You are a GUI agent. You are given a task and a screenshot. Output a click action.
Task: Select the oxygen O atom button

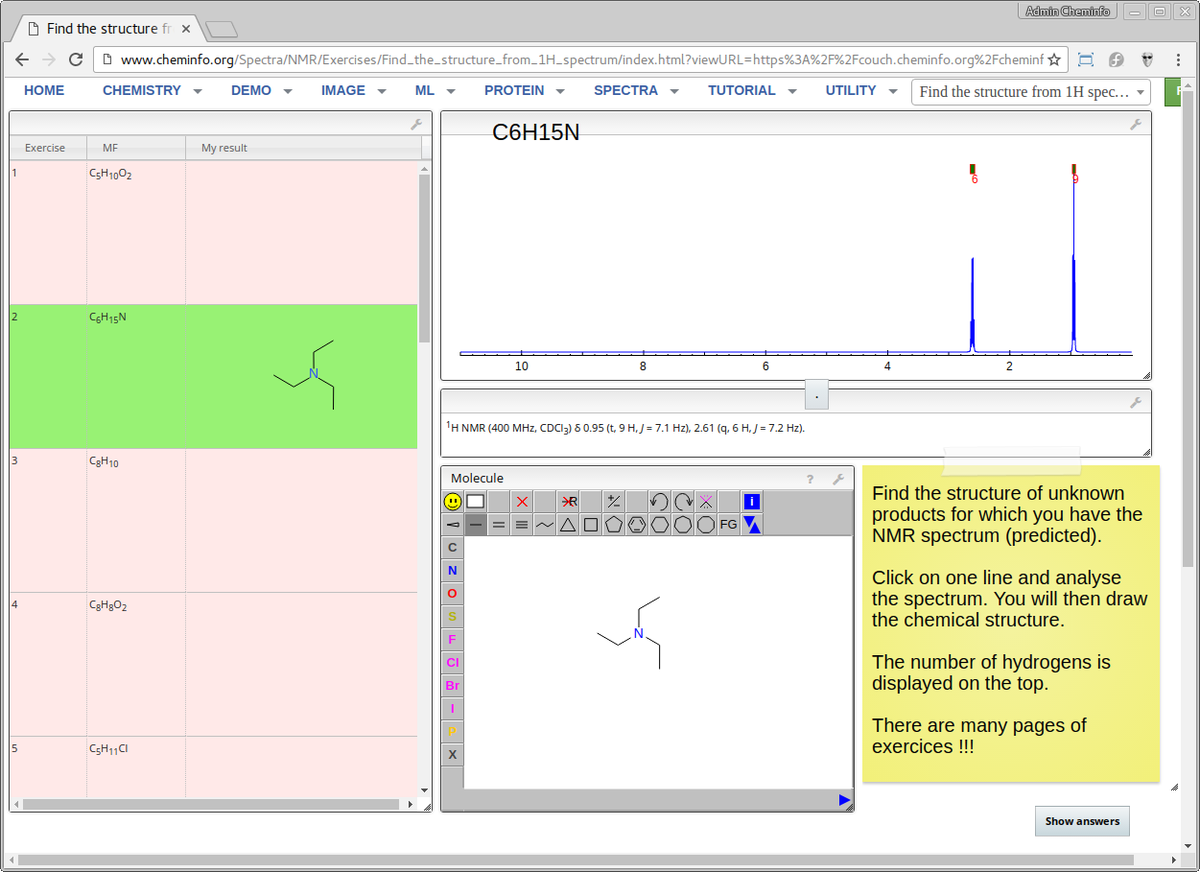453,593
